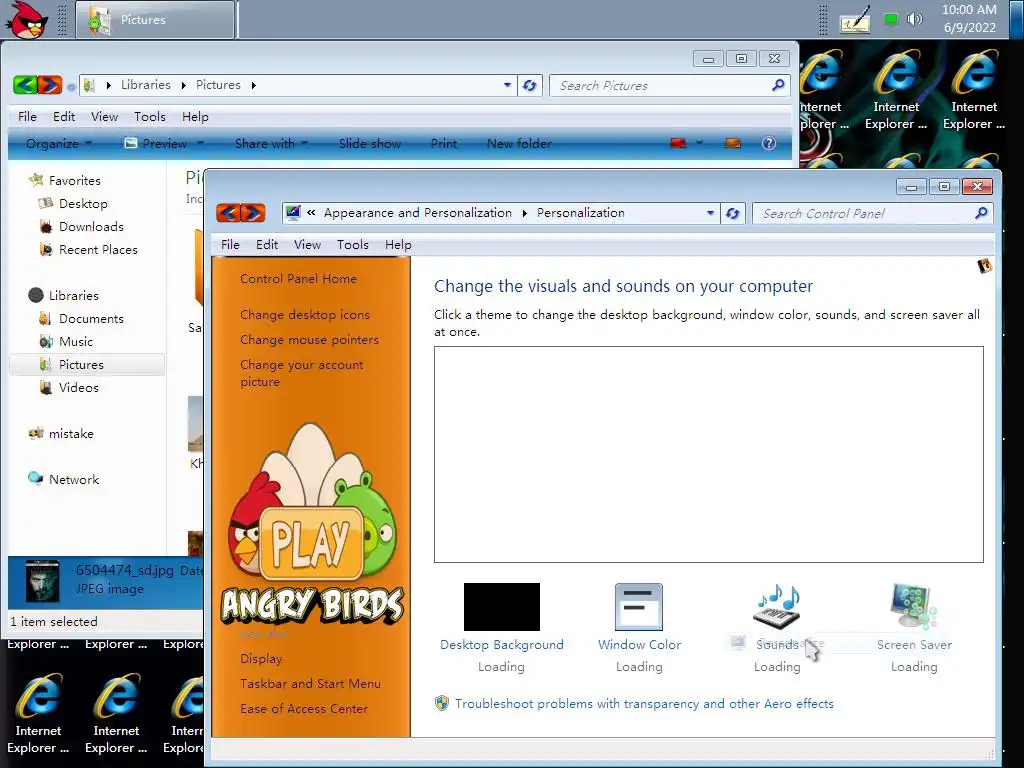The width and height of the screenshot is (1024, 768).
Task: Open Edit menu in Personalization window
Action: point(266,245)
